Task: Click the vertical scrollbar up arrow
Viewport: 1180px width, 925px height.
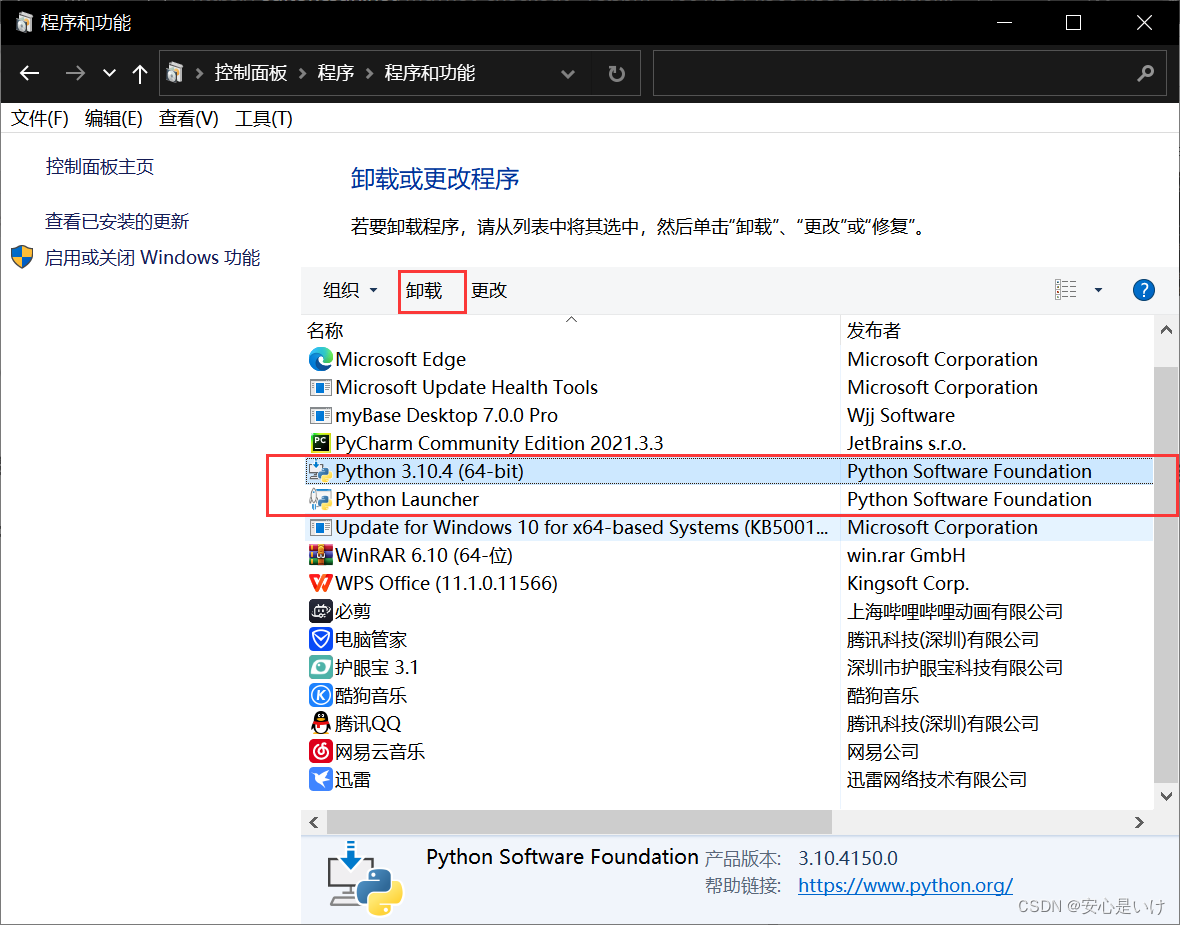Action: coord(1166,330)
